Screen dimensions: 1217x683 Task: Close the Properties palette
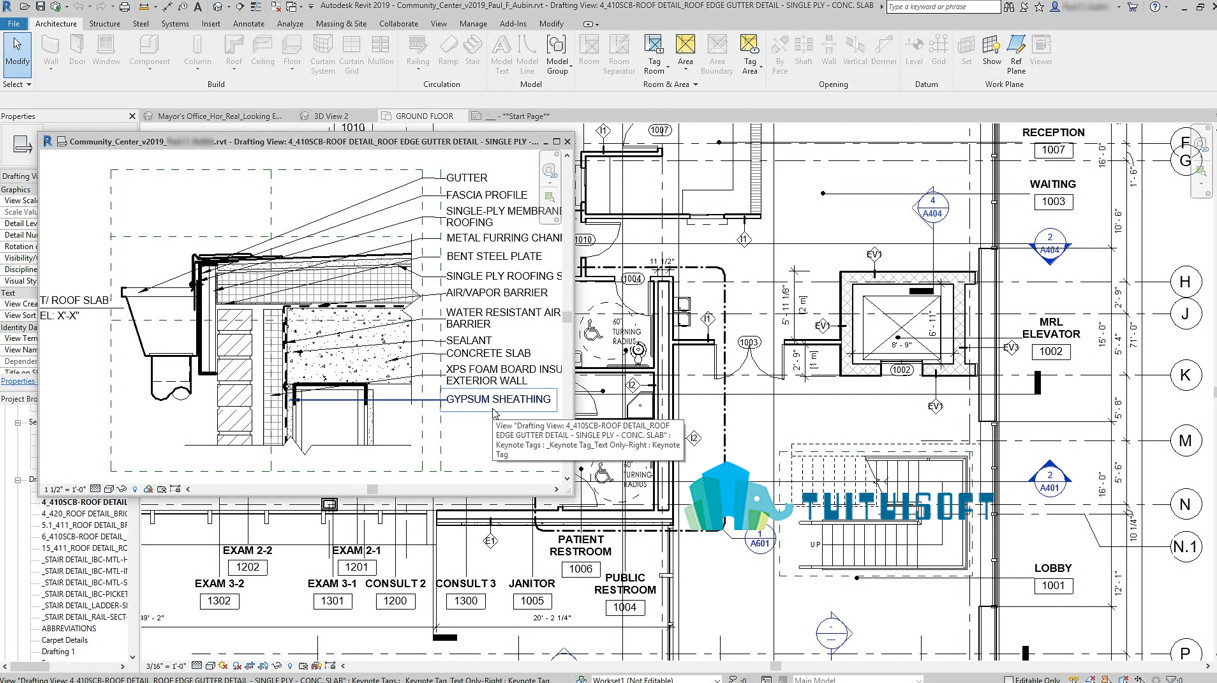[x=131, y=116]
